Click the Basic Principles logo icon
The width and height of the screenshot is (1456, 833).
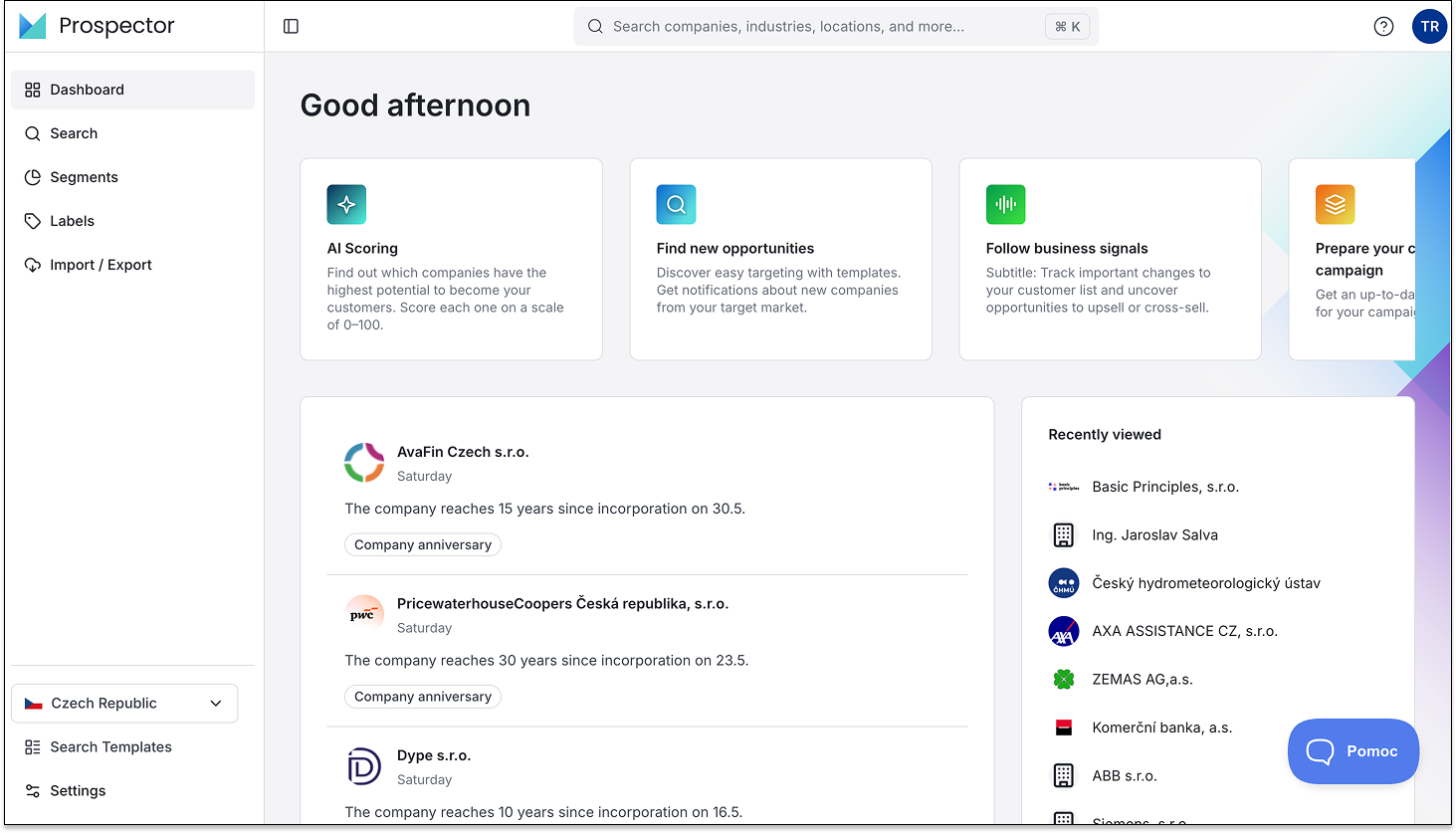1064,487
